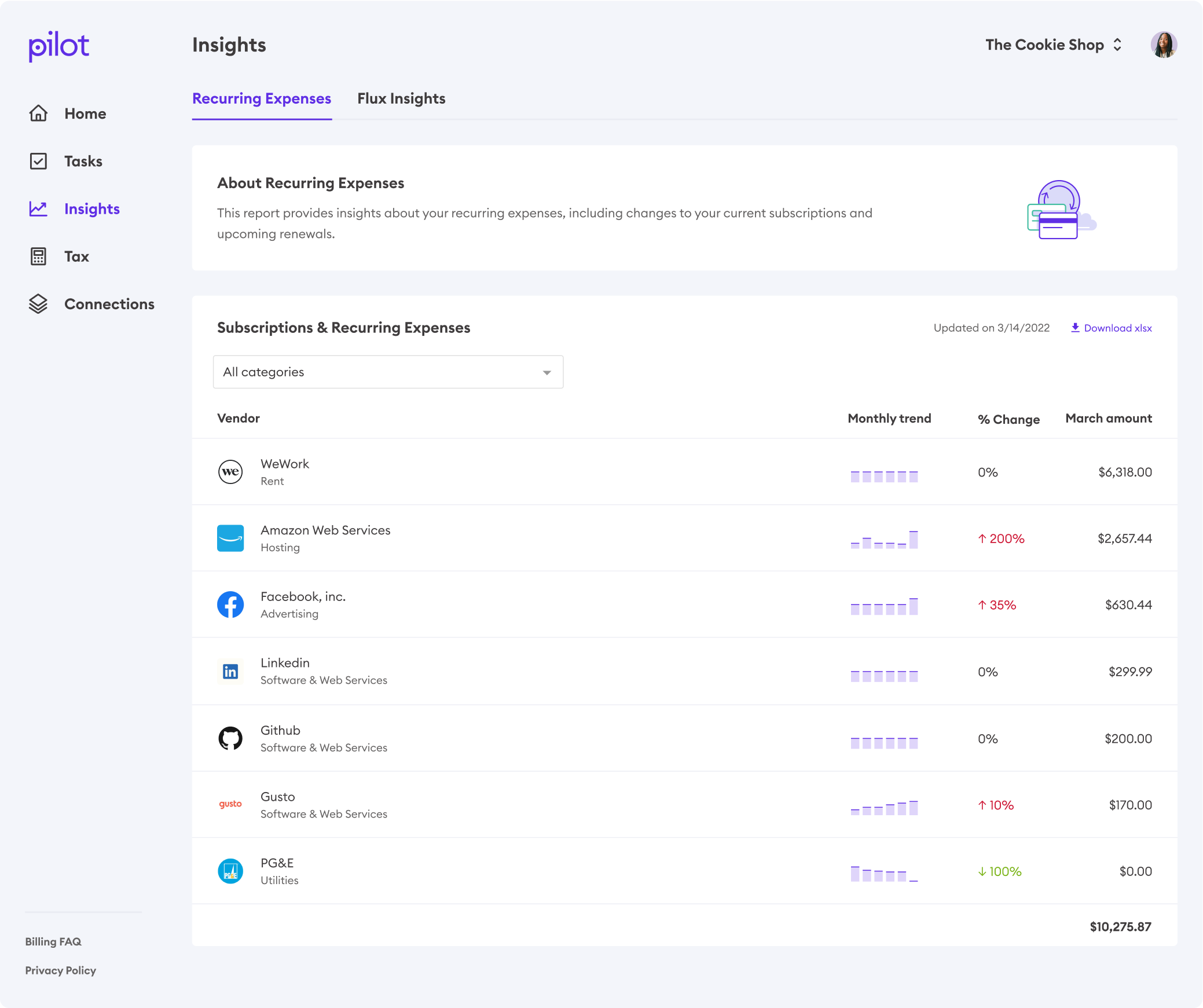
Task: Click the 200% change value
Action: (1002, 538)
